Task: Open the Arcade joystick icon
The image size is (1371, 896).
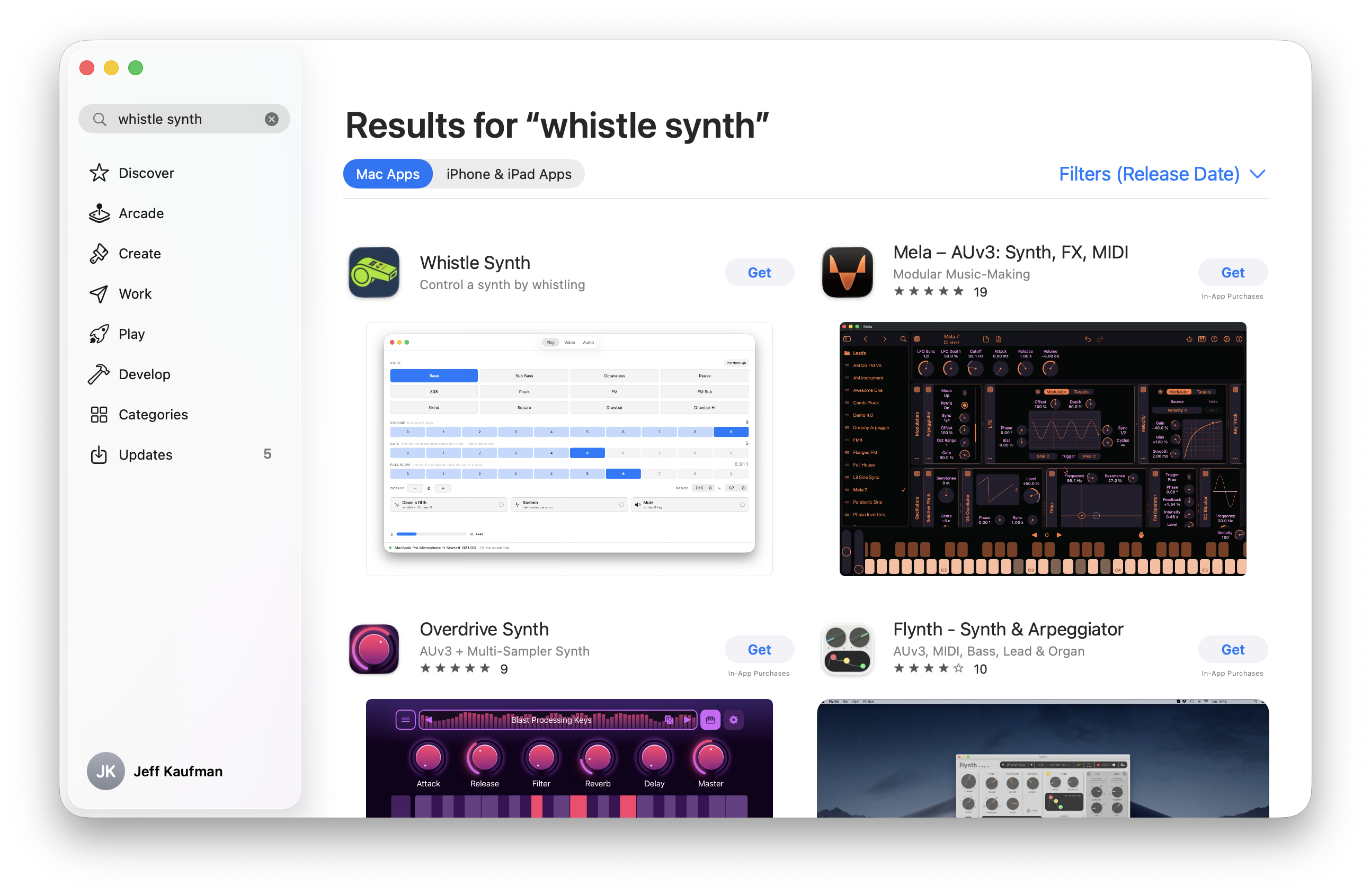Action: [99, 213]
